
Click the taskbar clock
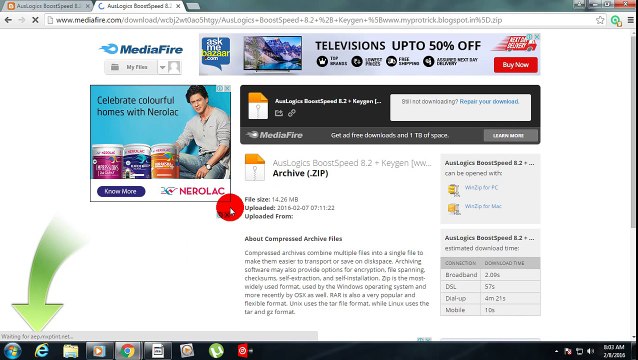(x=614, y=351)
